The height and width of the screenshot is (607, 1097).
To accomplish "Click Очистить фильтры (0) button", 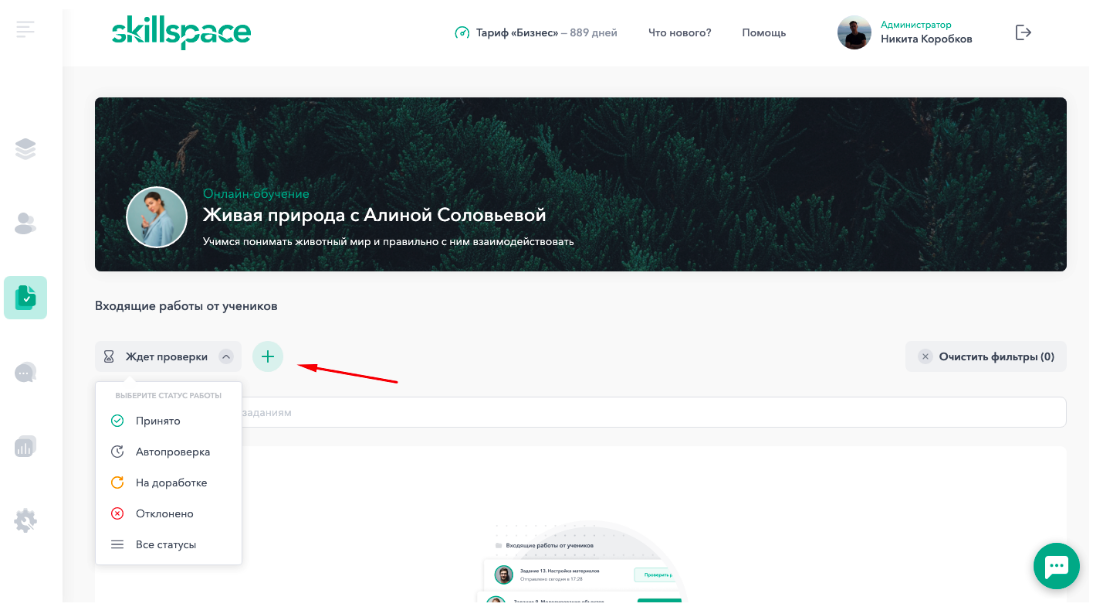I will pos(986,357).
